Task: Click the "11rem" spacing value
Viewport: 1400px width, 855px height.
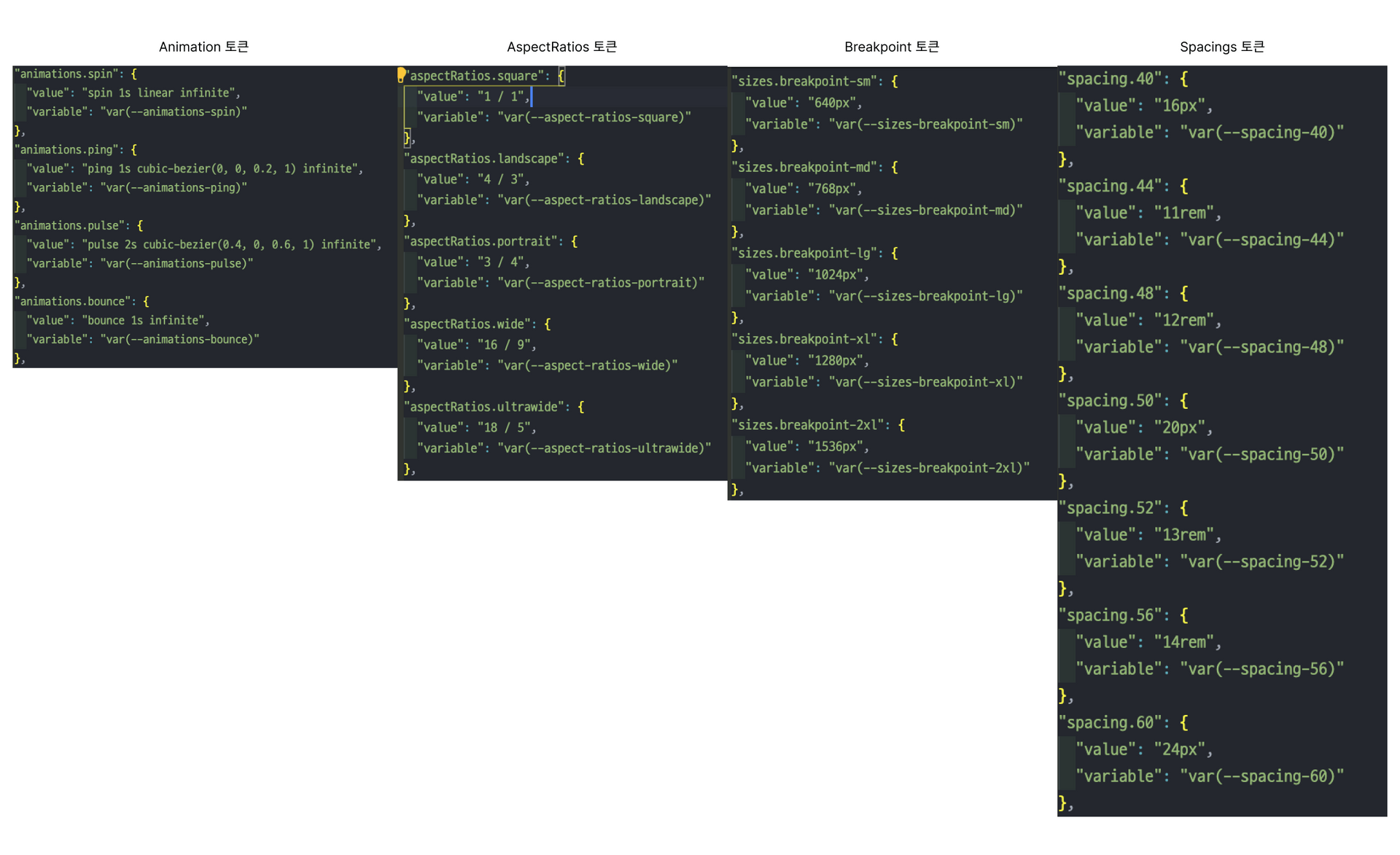Action: click(1184, 214)
